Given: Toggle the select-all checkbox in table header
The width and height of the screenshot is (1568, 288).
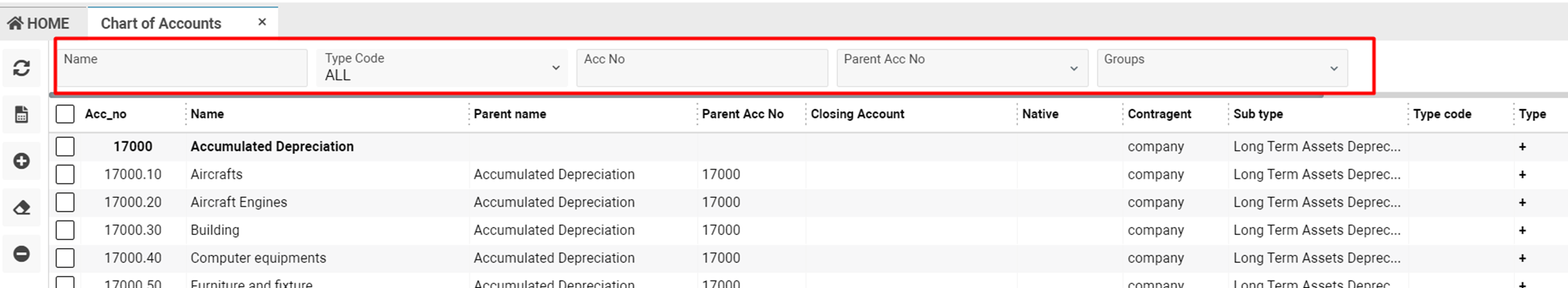Looking at the screenshot, I should click(65, 113).
